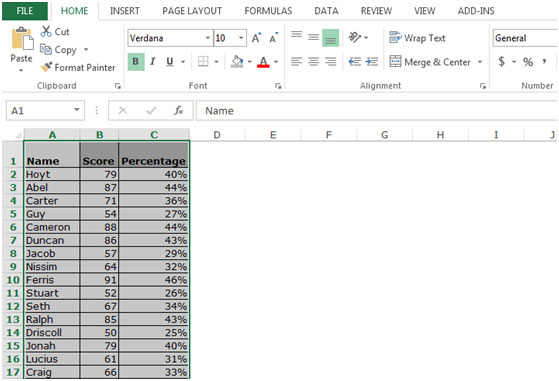Toggle Wrap Text option
This screenshot has height=381, width=559.
pyautogui.click(x=417, y=38)
